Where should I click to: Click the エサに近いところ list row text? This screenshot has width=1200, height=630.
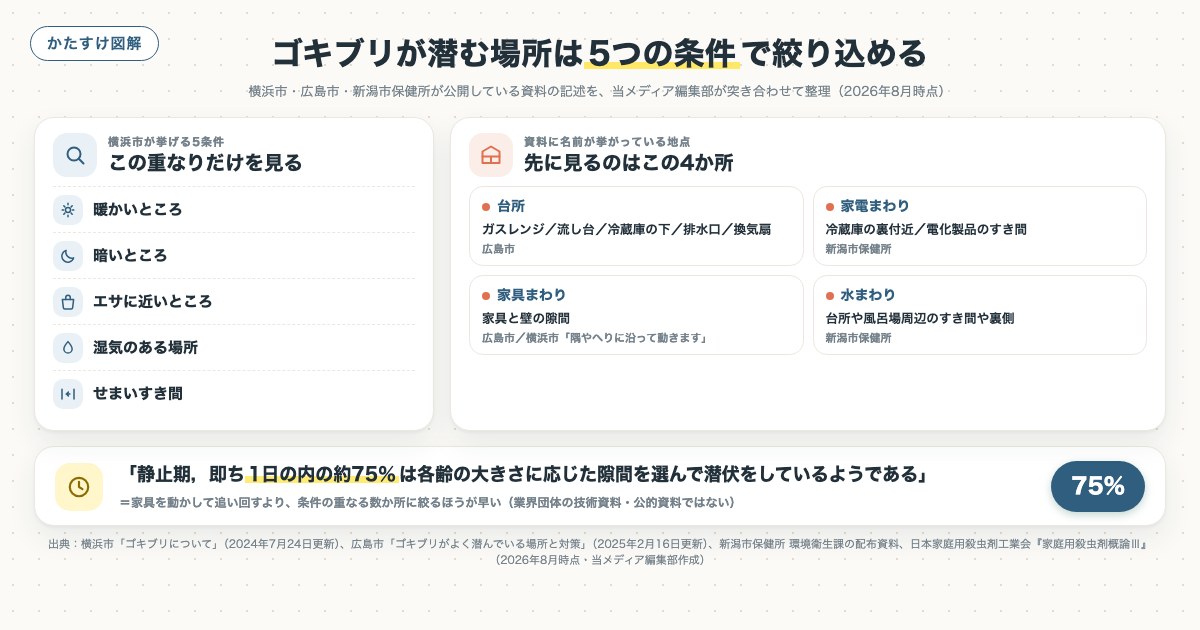point(153,302)
